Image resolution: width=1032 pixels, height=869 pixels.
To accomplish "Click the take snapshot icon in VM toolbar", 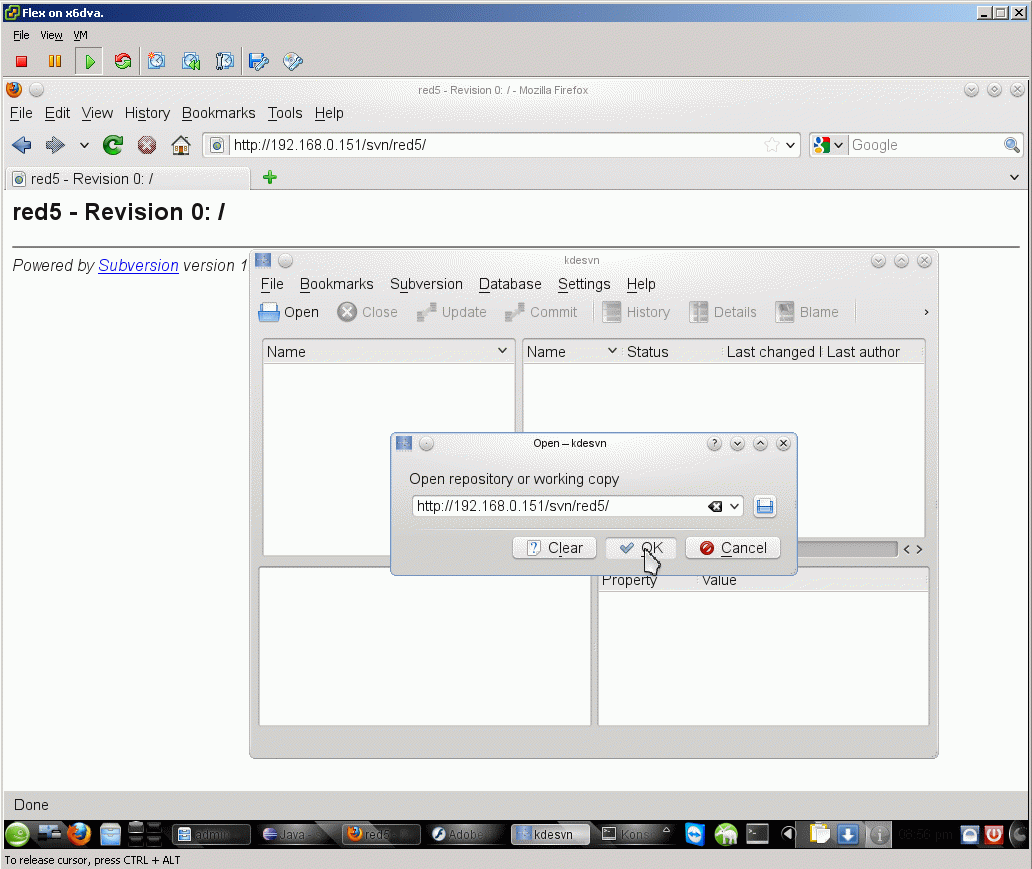I will (x=157, y=61).
